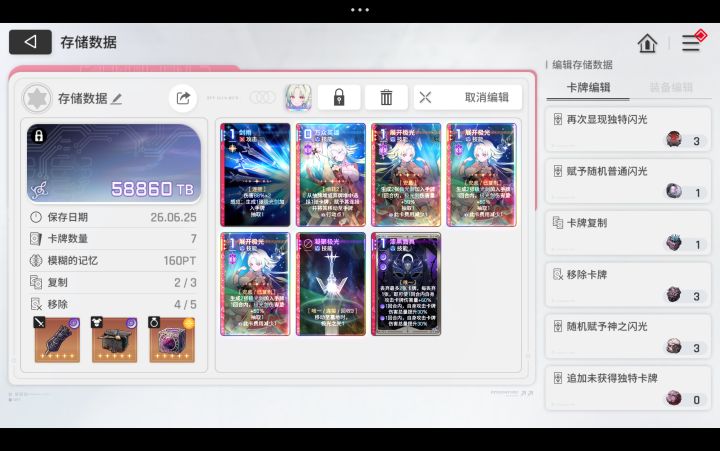Screen dimensions: 720x451
Task: Click the 模糊的记忆 icon
Action: tap(36, 261)
